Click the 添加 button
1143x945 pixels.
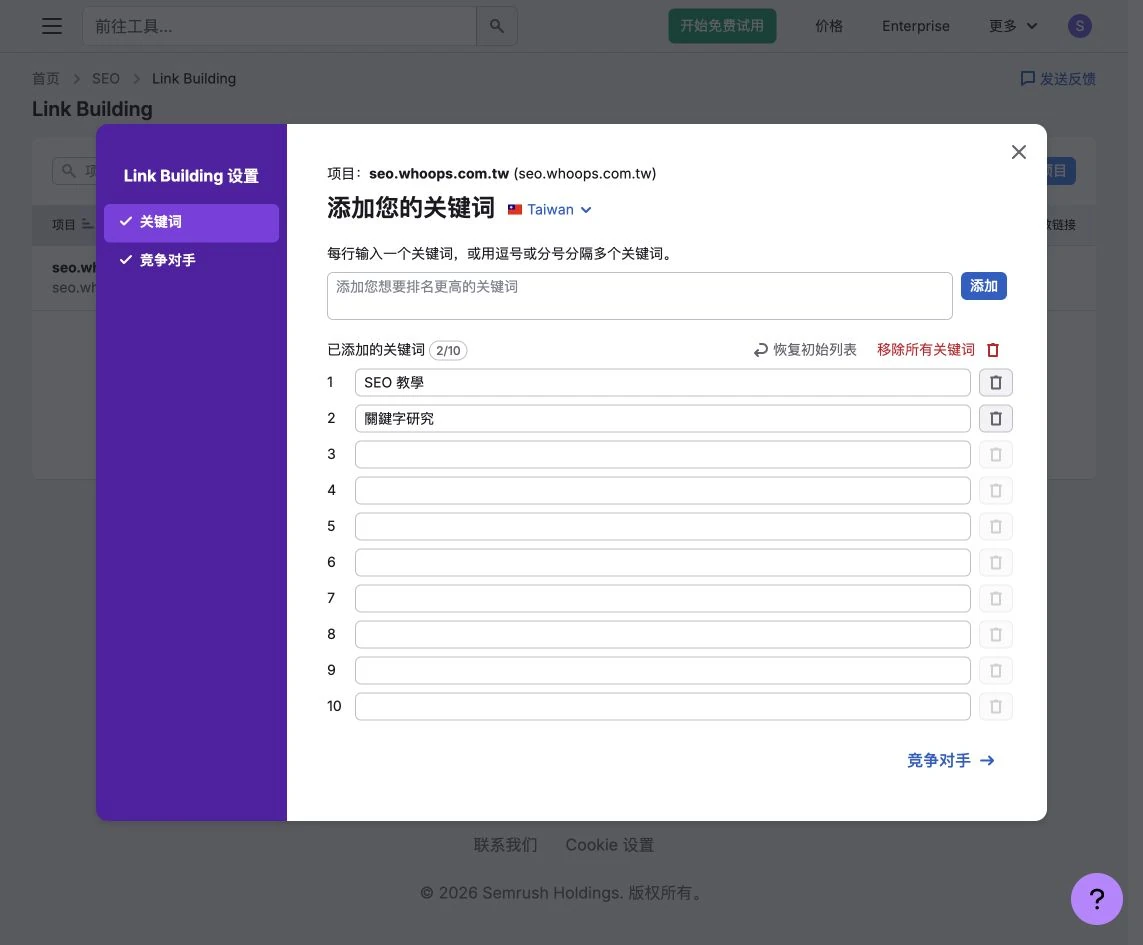click(983, 286)
